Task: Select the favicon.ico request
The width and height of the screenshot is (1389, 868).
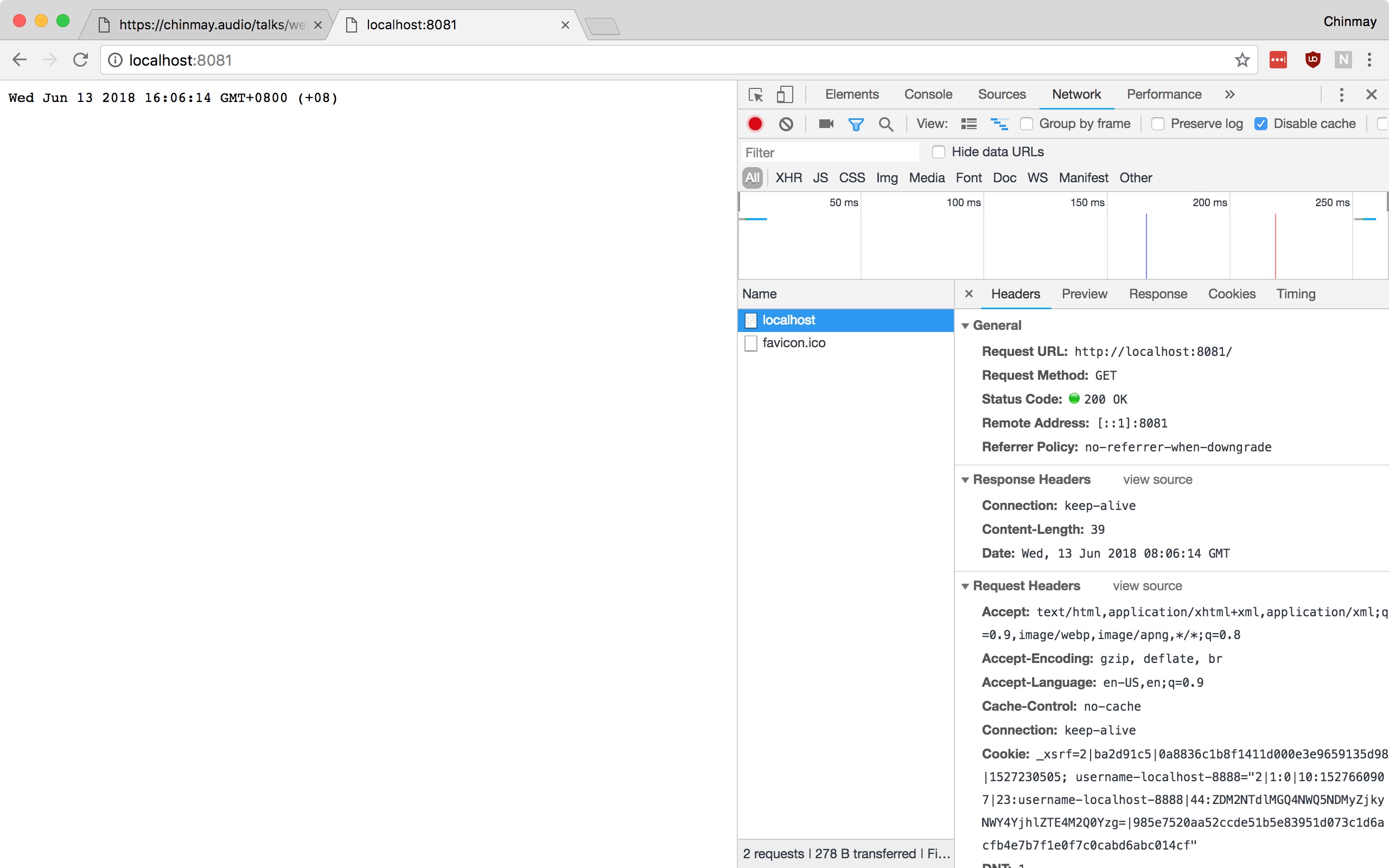Action: 793,343
